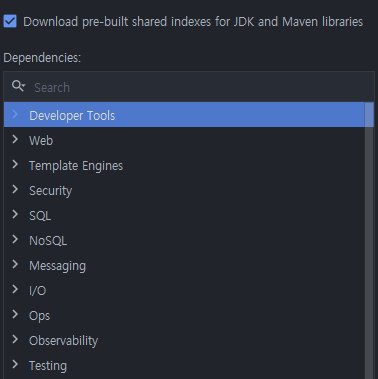Select the I/O category label

pos(37,291)
